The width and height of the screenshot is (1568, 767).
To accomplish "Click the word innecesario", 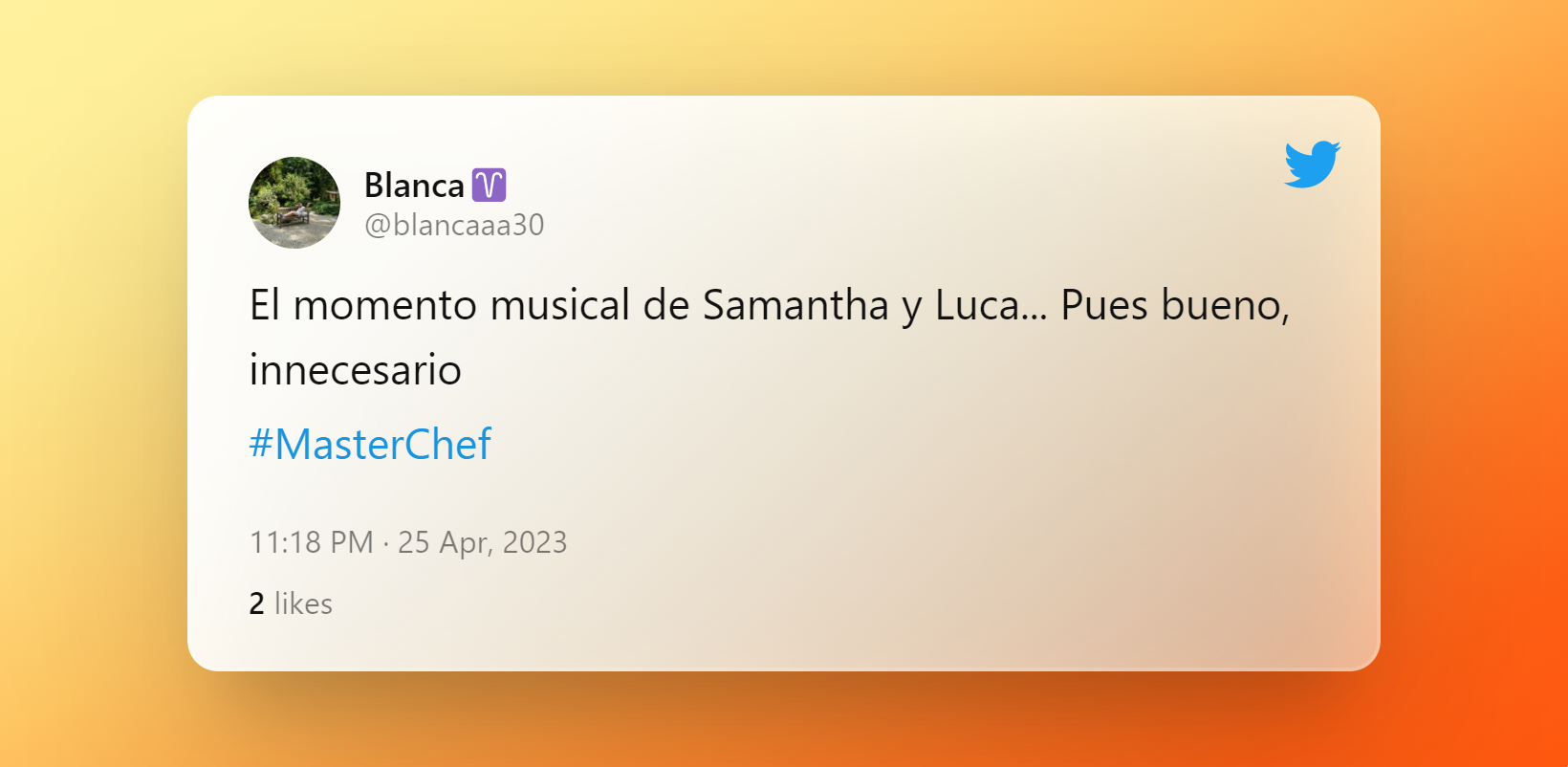I will point(355,370).
